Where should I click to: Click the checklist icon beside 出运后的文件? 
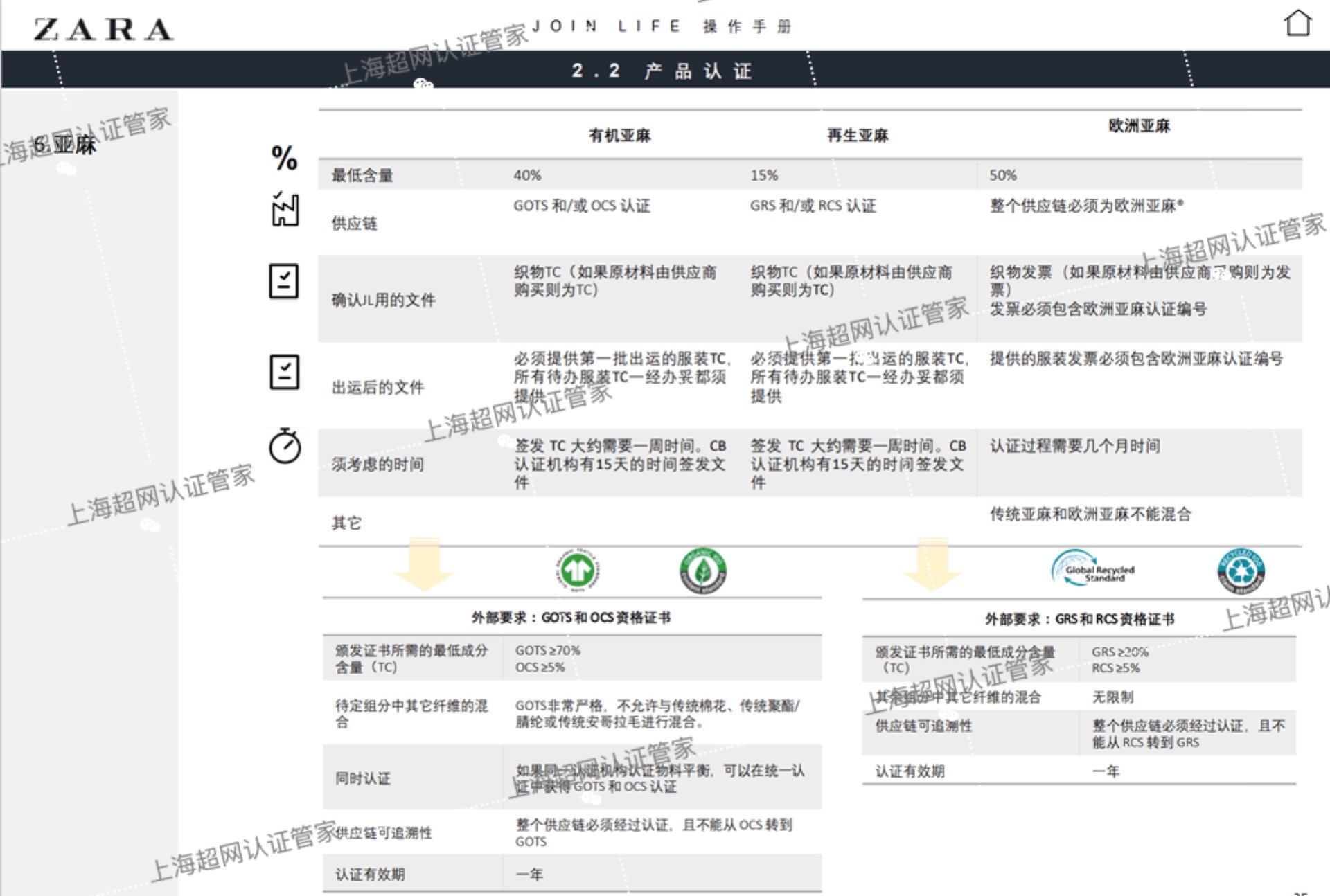284,372
